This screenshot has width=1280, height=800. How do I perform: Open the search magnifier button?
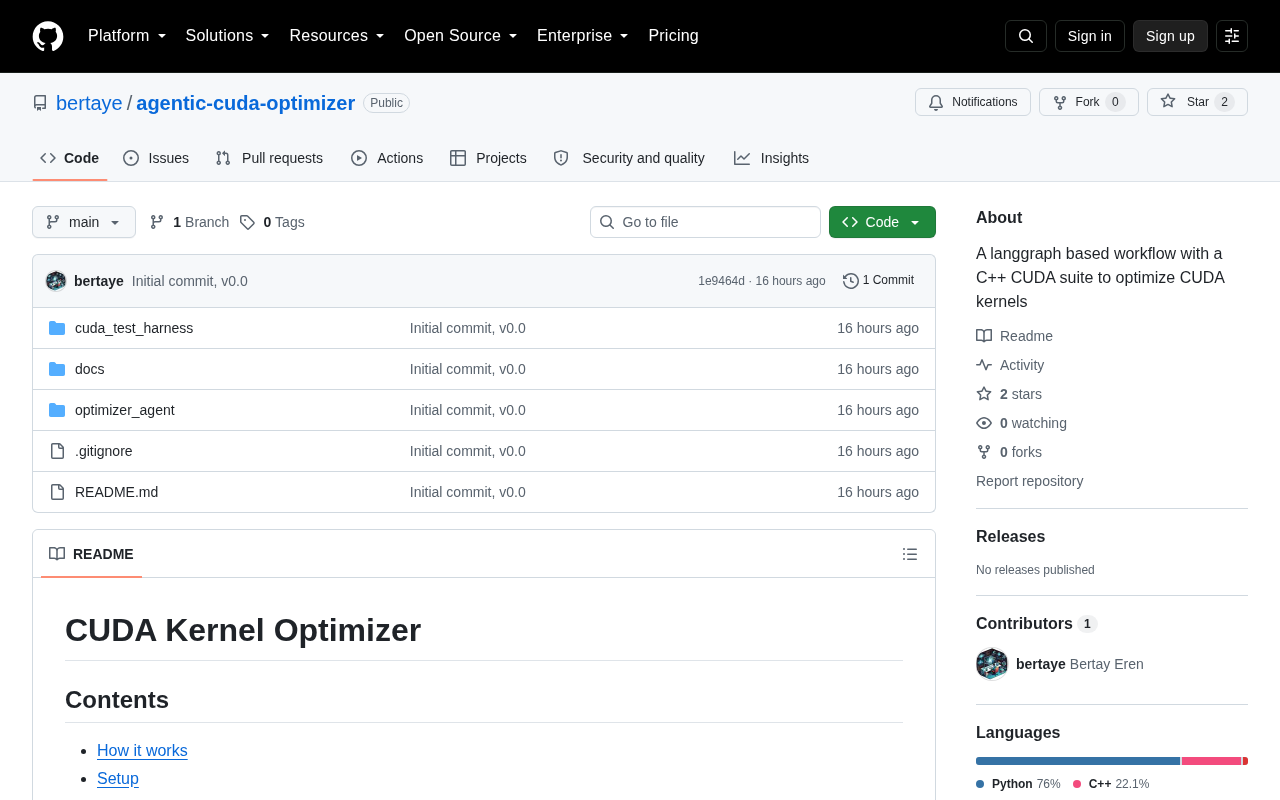(1026, 36)
